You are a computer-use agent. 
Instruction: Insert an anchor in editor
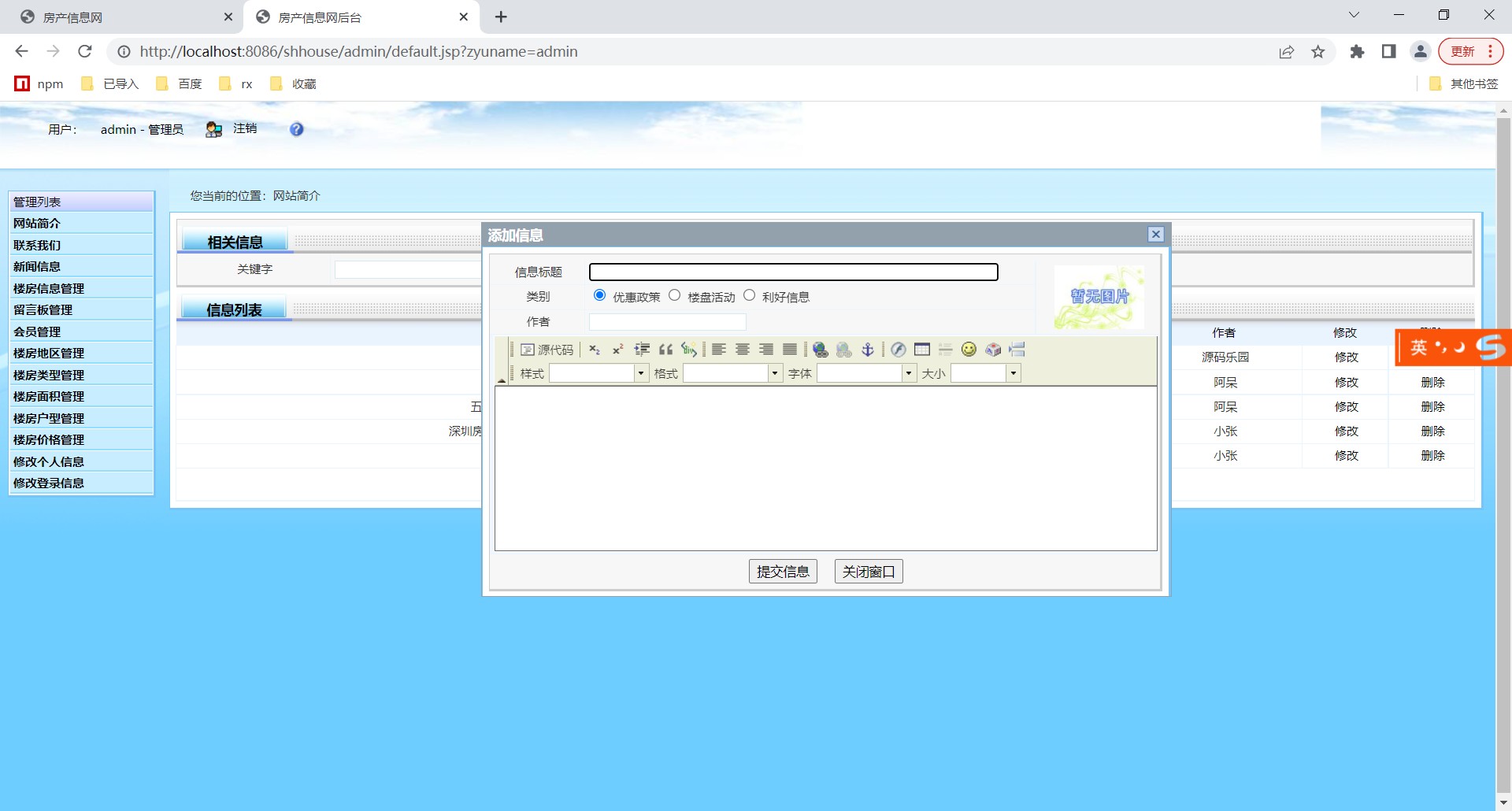click(x=868, y=350)
